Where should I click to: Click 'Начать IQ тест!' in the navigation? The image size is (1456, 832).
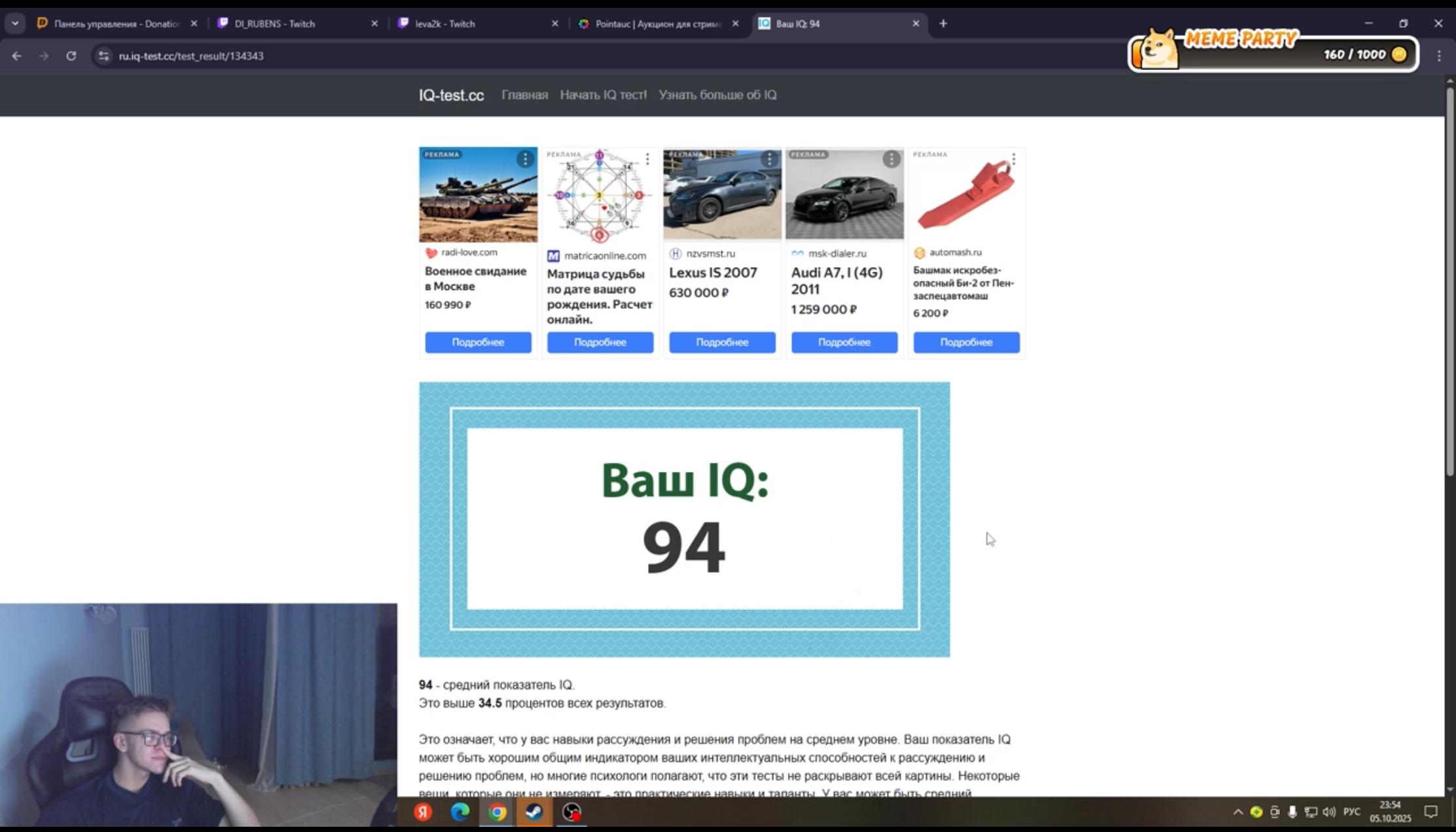pyautogui.click(x=603, y=95)
